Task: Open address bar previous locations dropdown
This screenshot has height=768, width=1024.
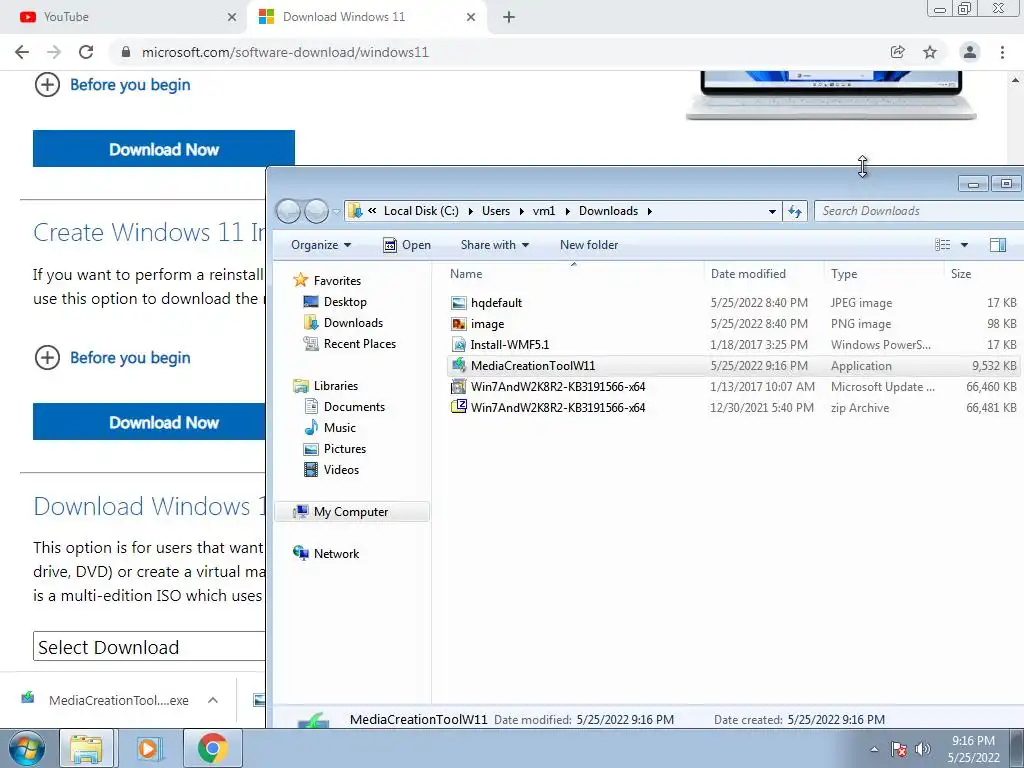Action: point(772,211)
